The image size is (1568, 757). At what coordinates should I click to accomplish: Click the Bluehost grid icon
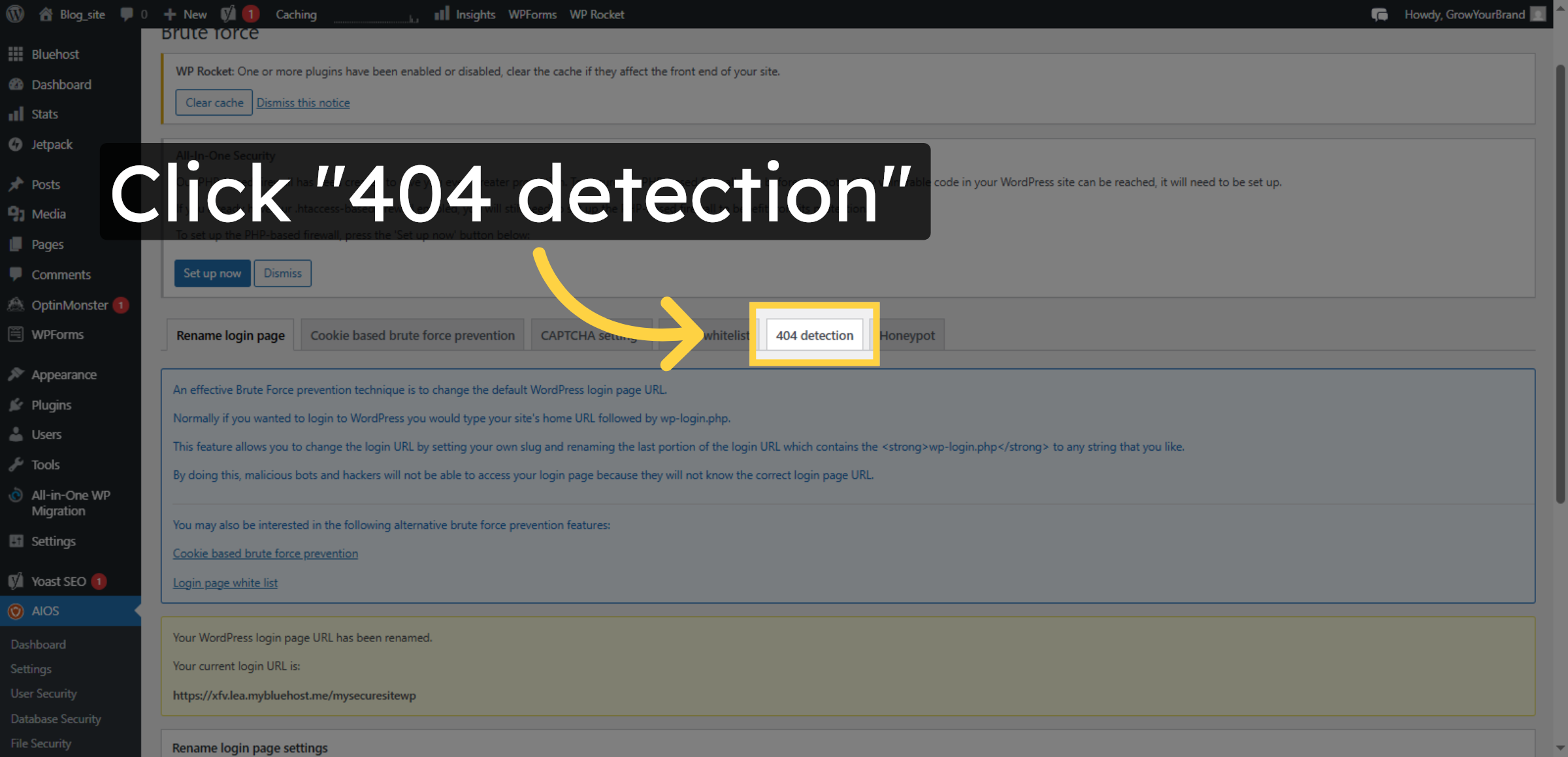(x=16, y=54)
